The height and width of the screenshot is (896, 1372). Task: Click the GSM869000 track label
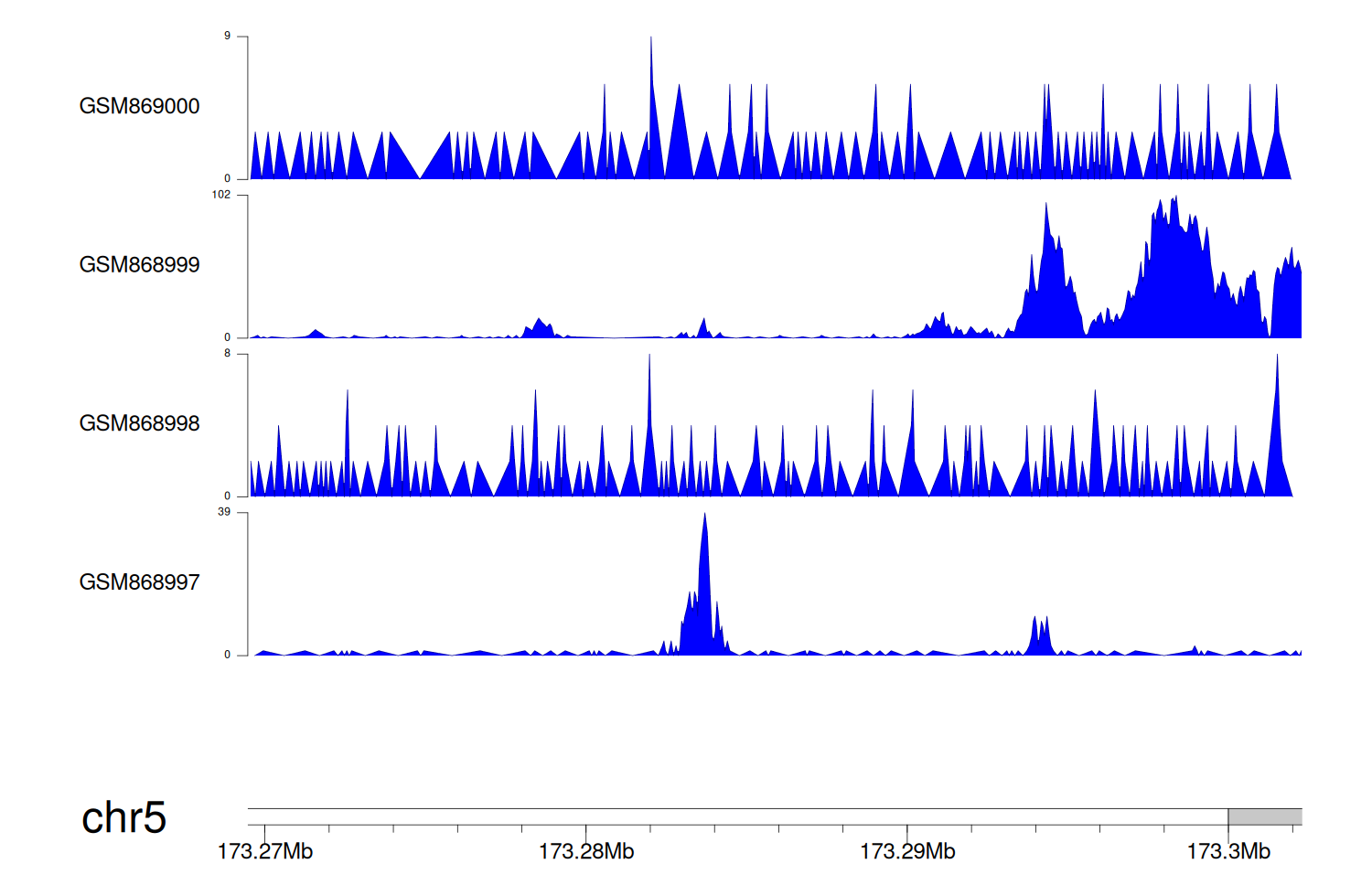139,106
